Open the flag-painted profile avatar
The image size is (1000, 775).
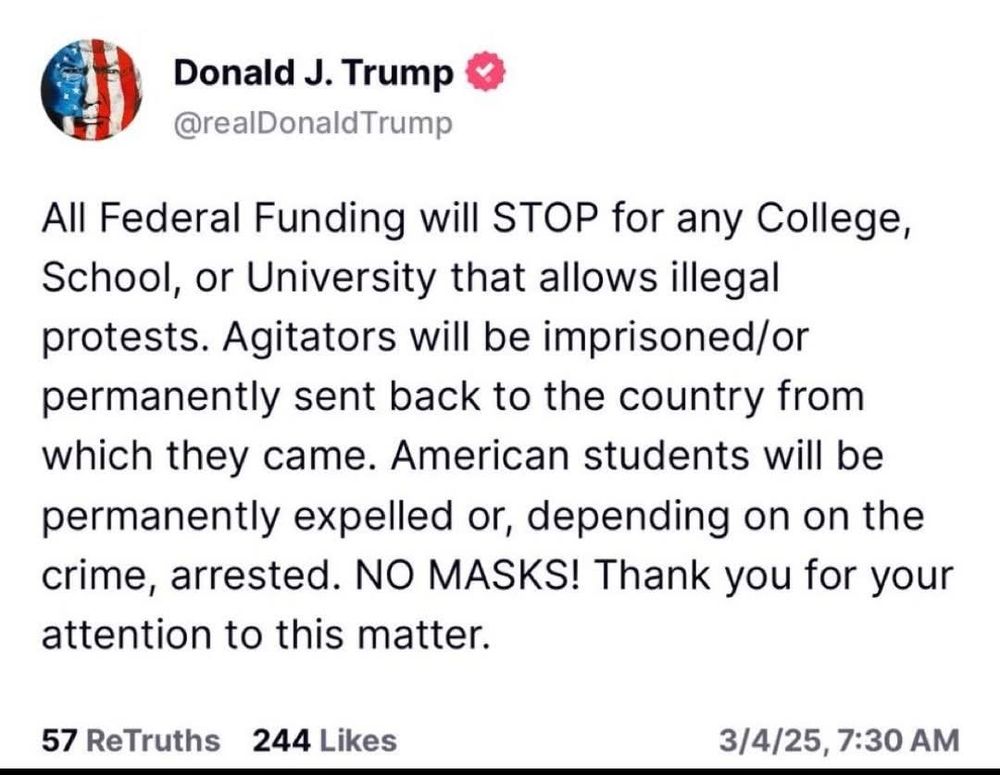(92, 89)
